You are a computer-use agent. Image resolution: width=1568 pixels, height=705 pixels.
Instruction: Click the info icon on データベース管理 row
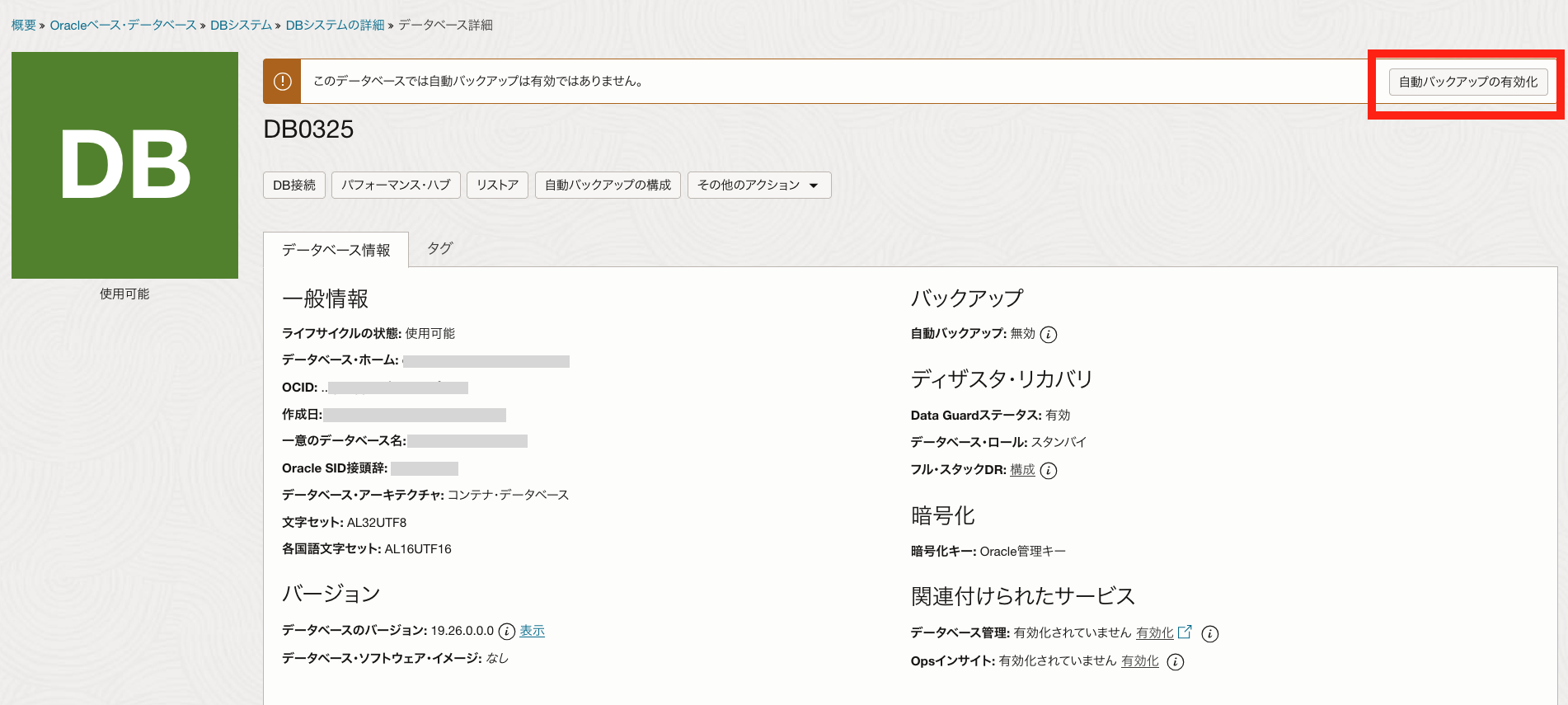pyautogui.click(x=1209, y=633)
